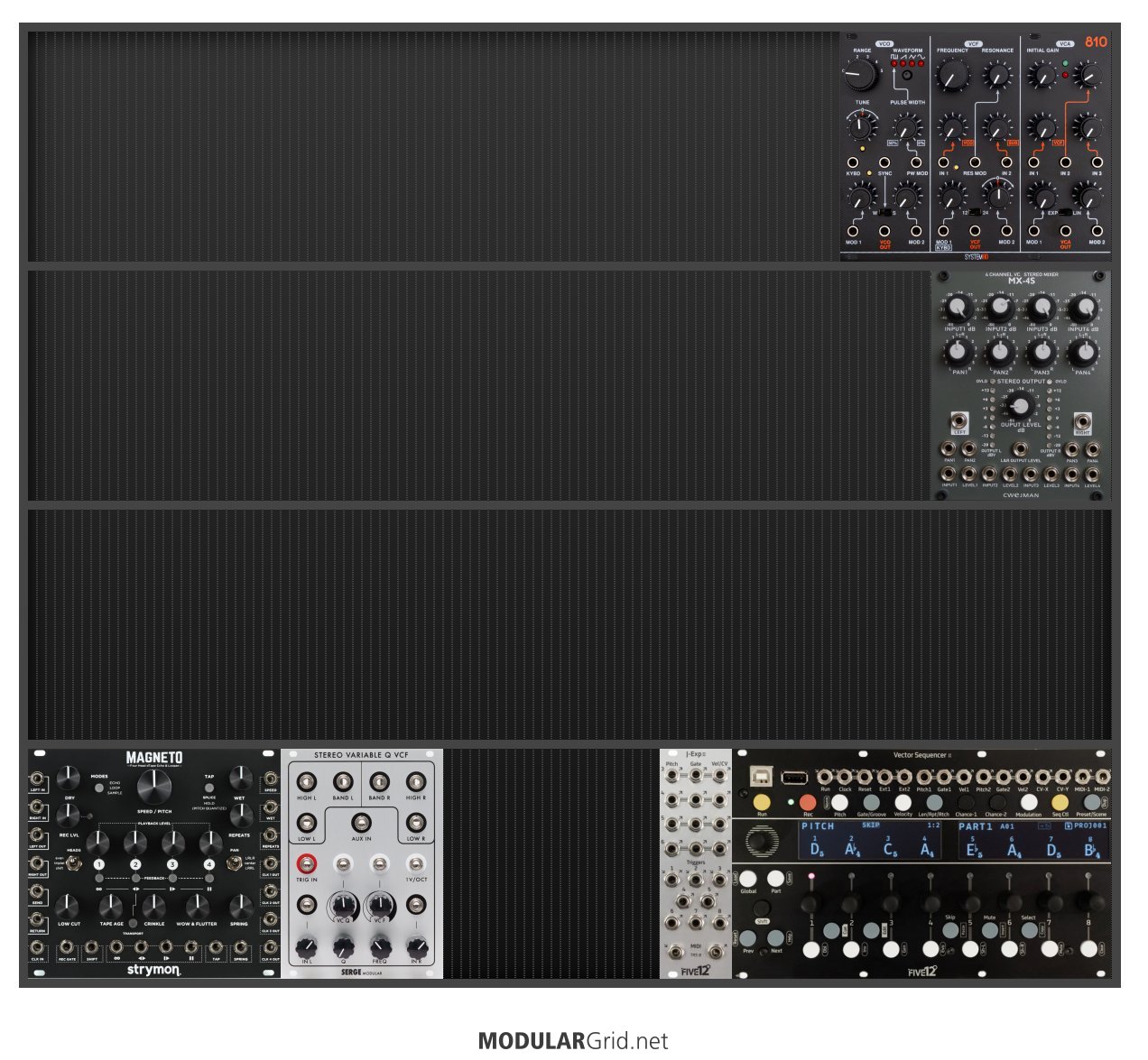1148x1060 pixels.
Task: Click the white step 1 button below slider
Action: pos(811,949)
